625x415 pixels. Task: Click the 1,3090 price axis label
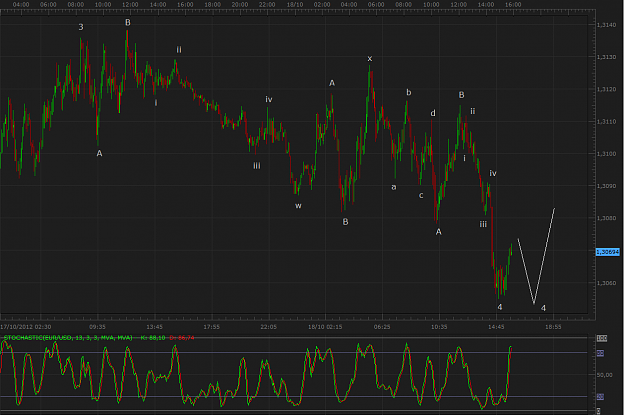[x=606, y=186]
